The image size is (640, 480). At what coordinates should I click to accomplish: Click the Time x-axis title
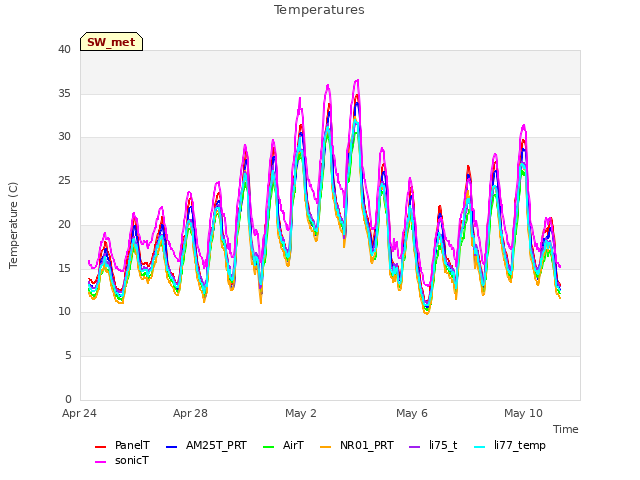566,429
